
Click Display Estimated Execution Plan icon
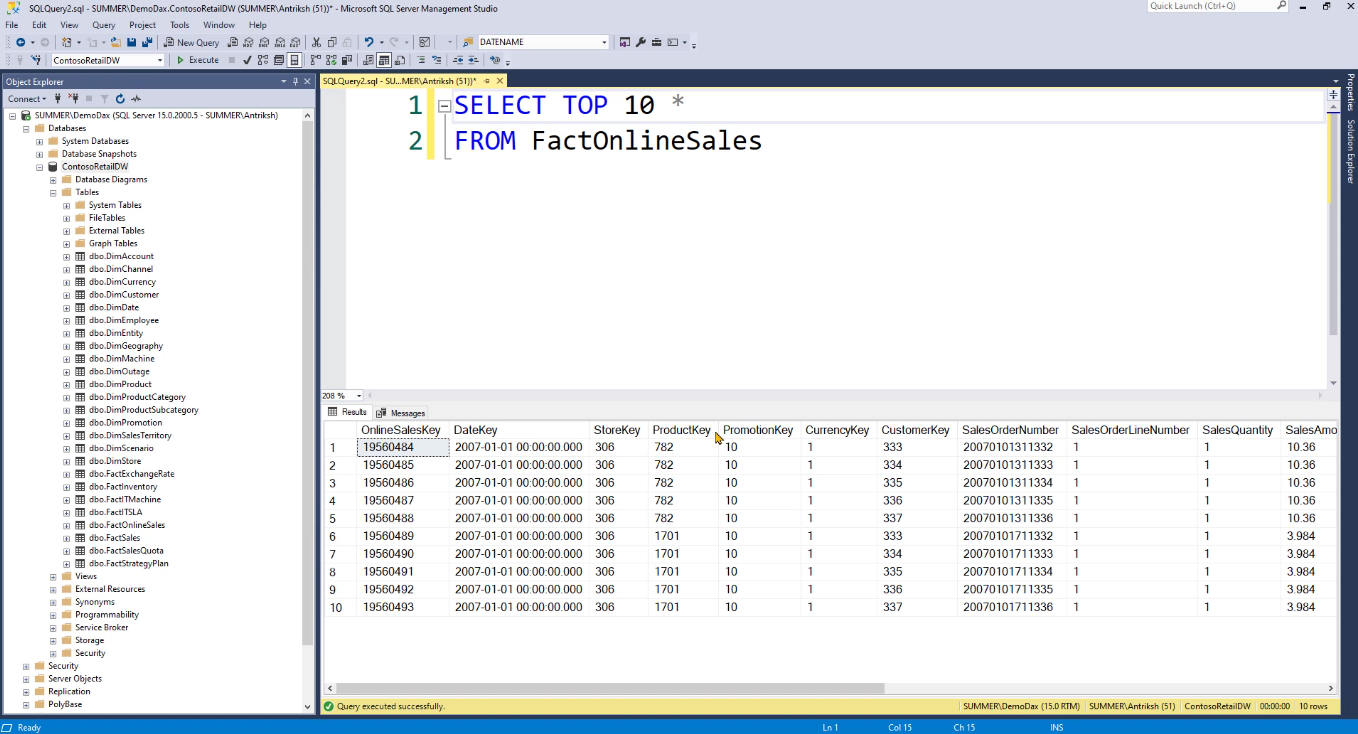coord(263,60)
